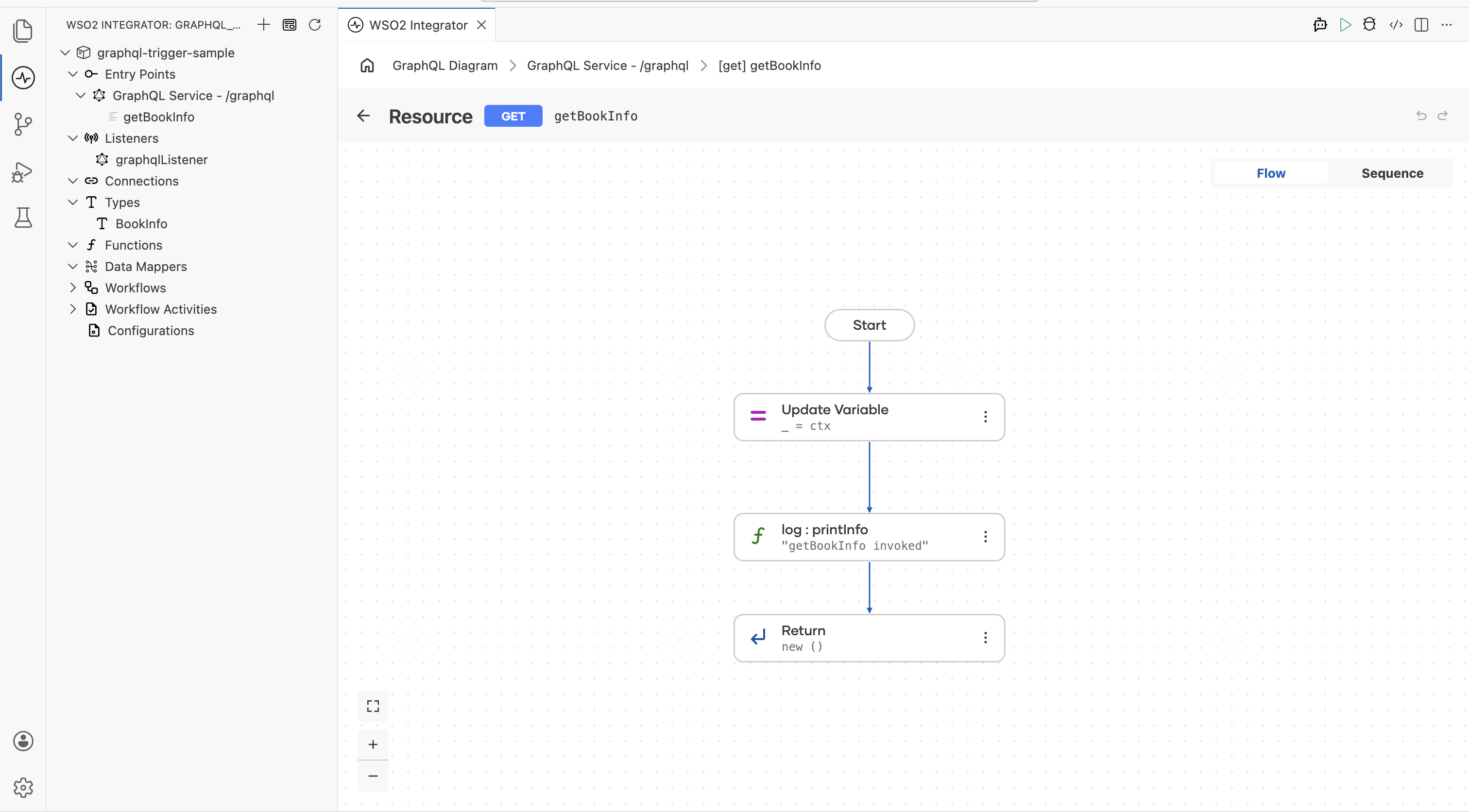
Task: Go back using the Resource arrow
Action: point(363,117)
